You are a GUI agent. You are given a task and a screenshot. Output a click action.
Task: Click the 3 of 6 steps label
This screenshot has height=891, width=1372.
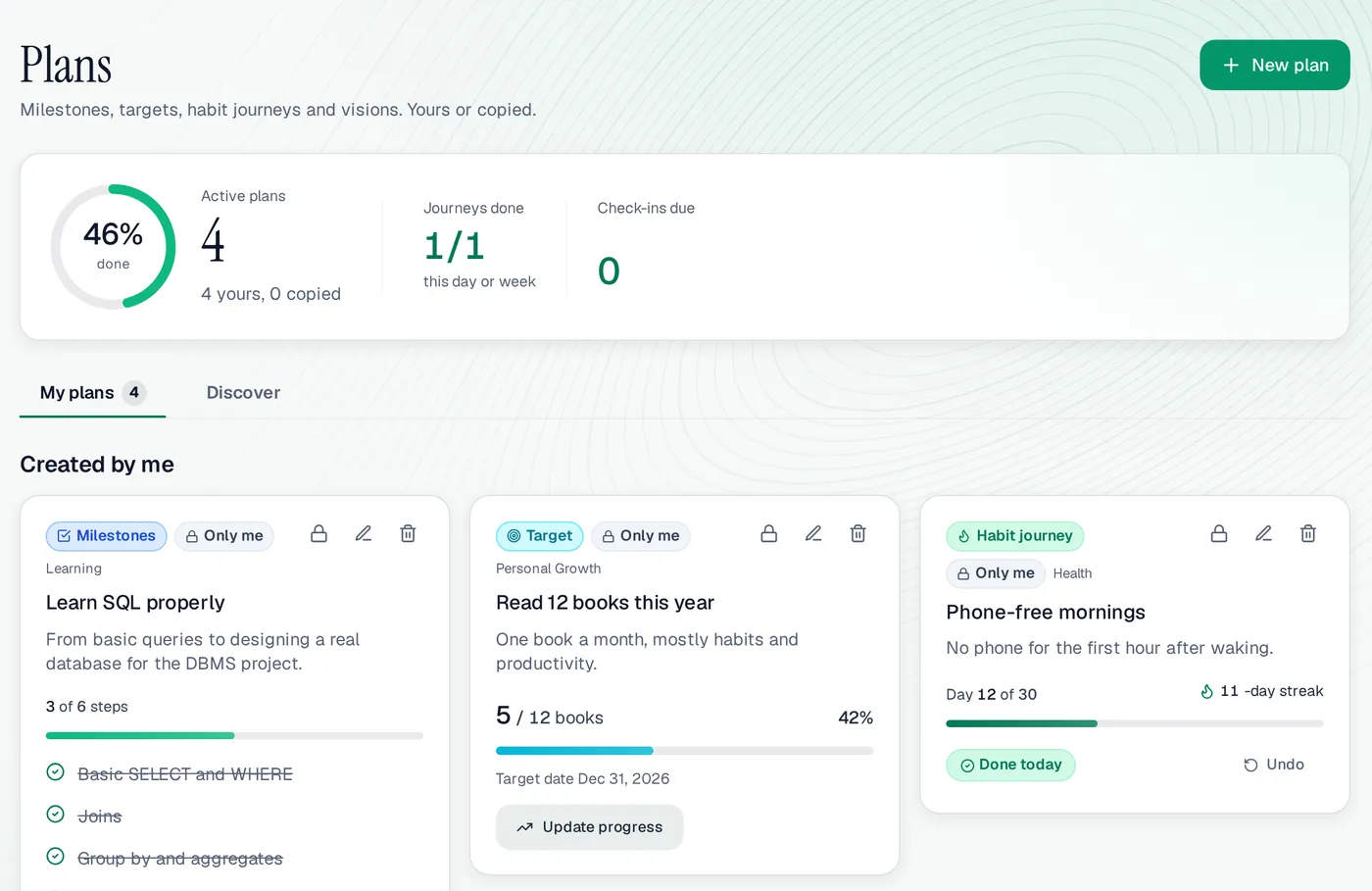(x=87, y=707)
